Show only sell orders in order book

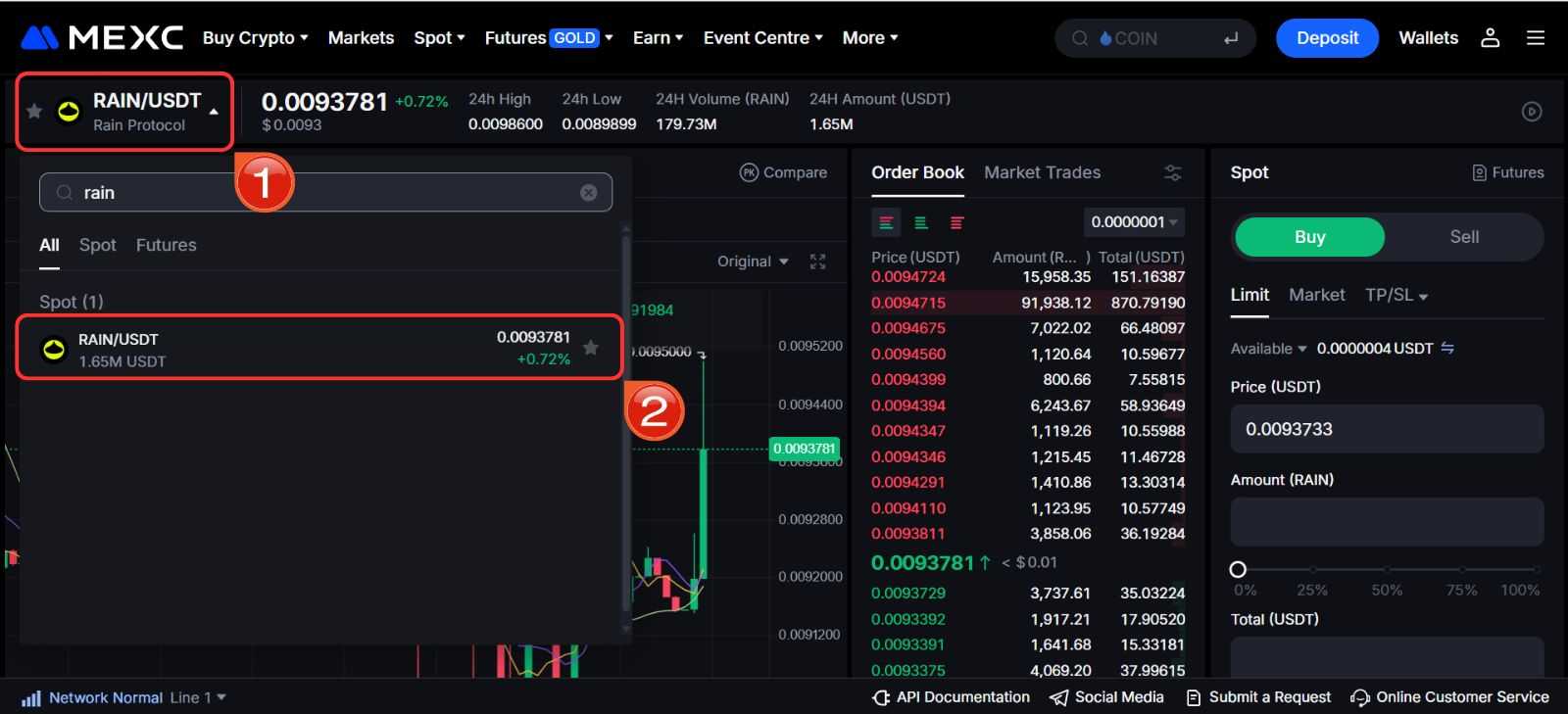pos(956,223)
